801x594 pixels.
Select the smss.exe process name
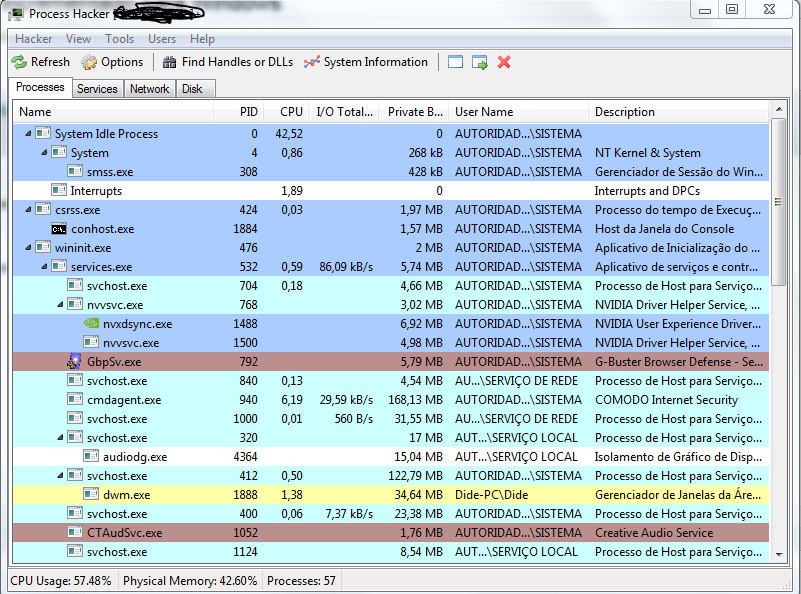click(110, 172)
